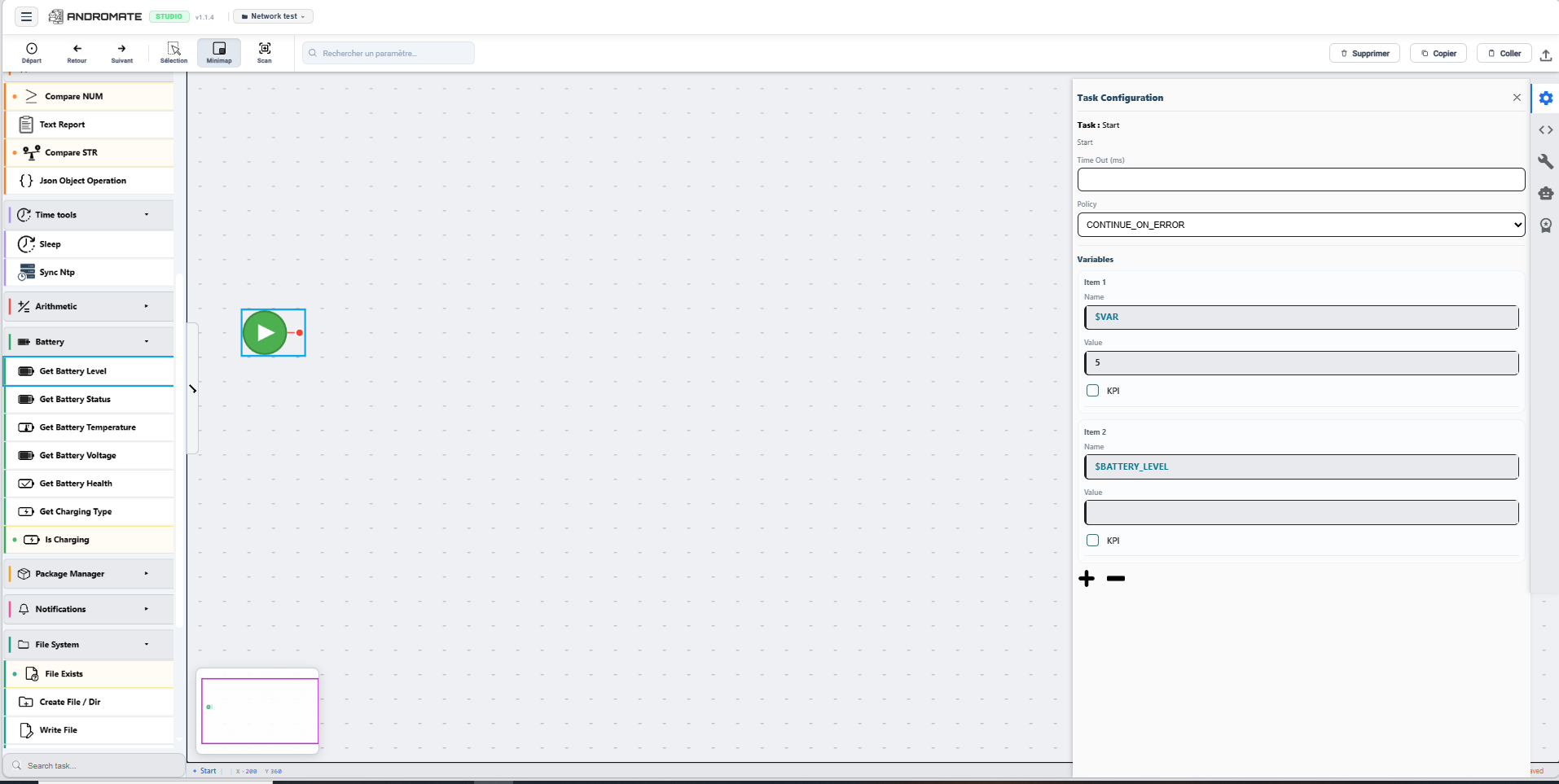Image resolution: width=1559 pixels, height=784 pixels.
Task: Expand the Package Manager category
Action: (x=90, y=574)
